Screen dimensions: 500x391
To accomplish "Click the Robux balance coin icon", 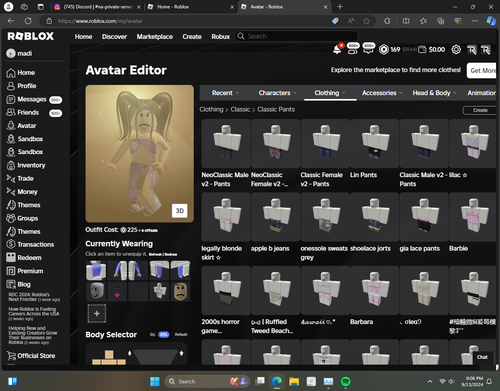I will 384,50.
